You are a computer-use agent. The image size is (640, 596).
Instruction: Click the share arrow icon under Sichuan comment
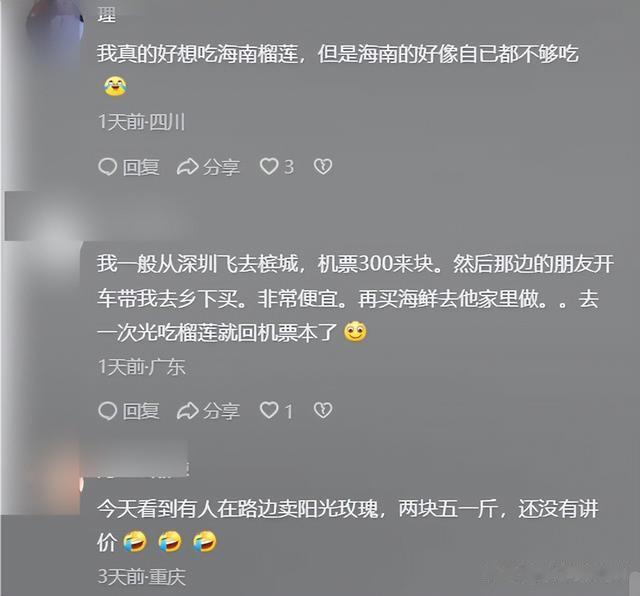(188, 167)
